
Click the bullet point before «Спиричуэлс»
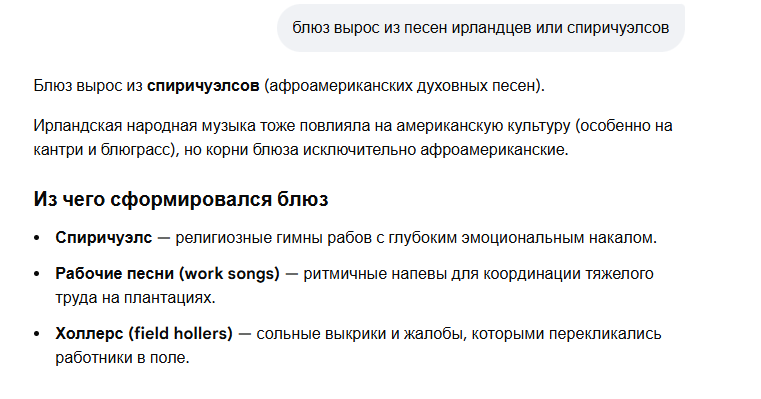(x=36, y=238)
